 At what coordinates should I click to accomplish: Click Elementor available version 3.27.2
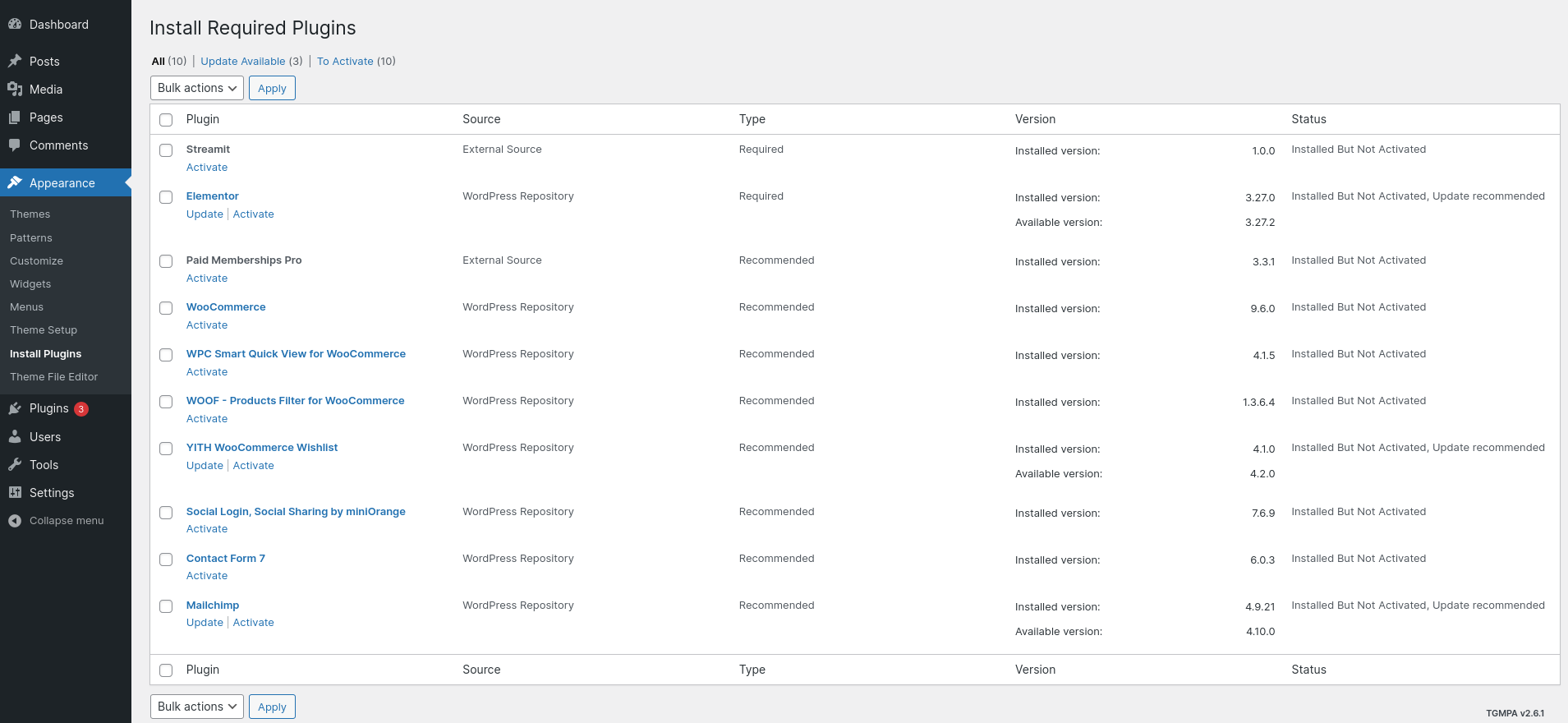1260,223
